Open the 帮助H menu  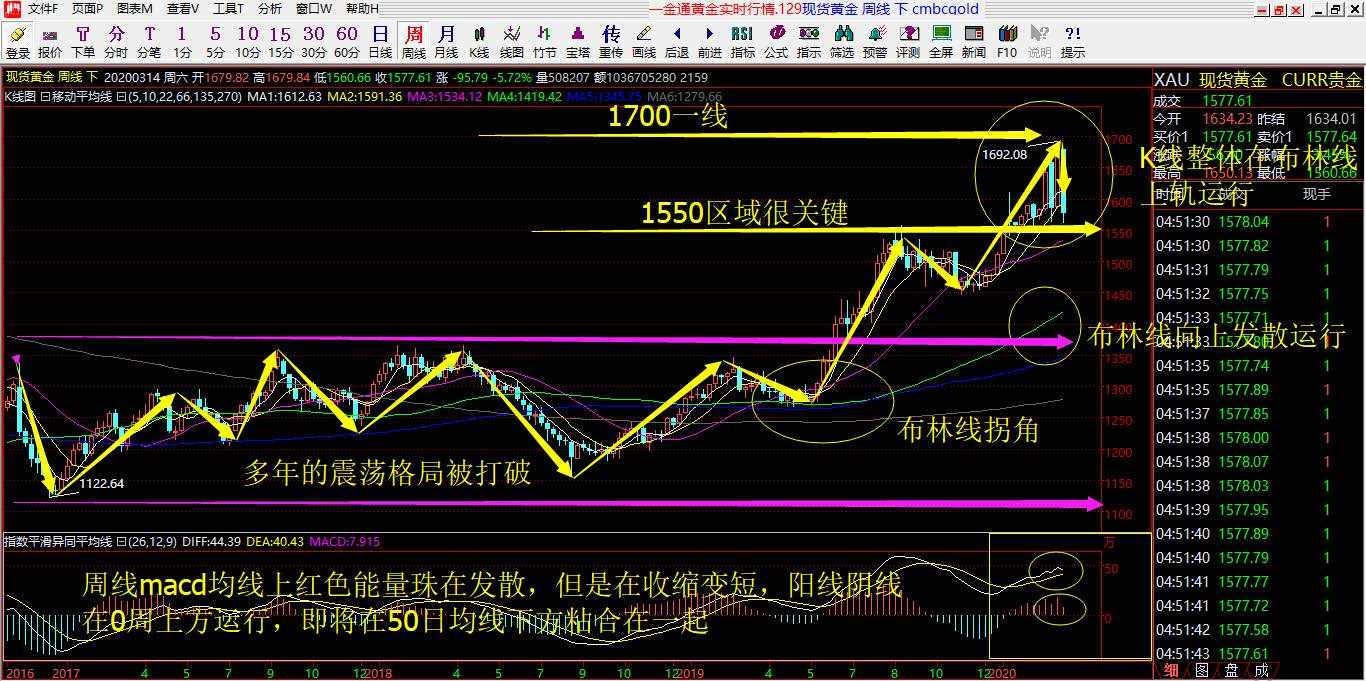tap(362, 9)
